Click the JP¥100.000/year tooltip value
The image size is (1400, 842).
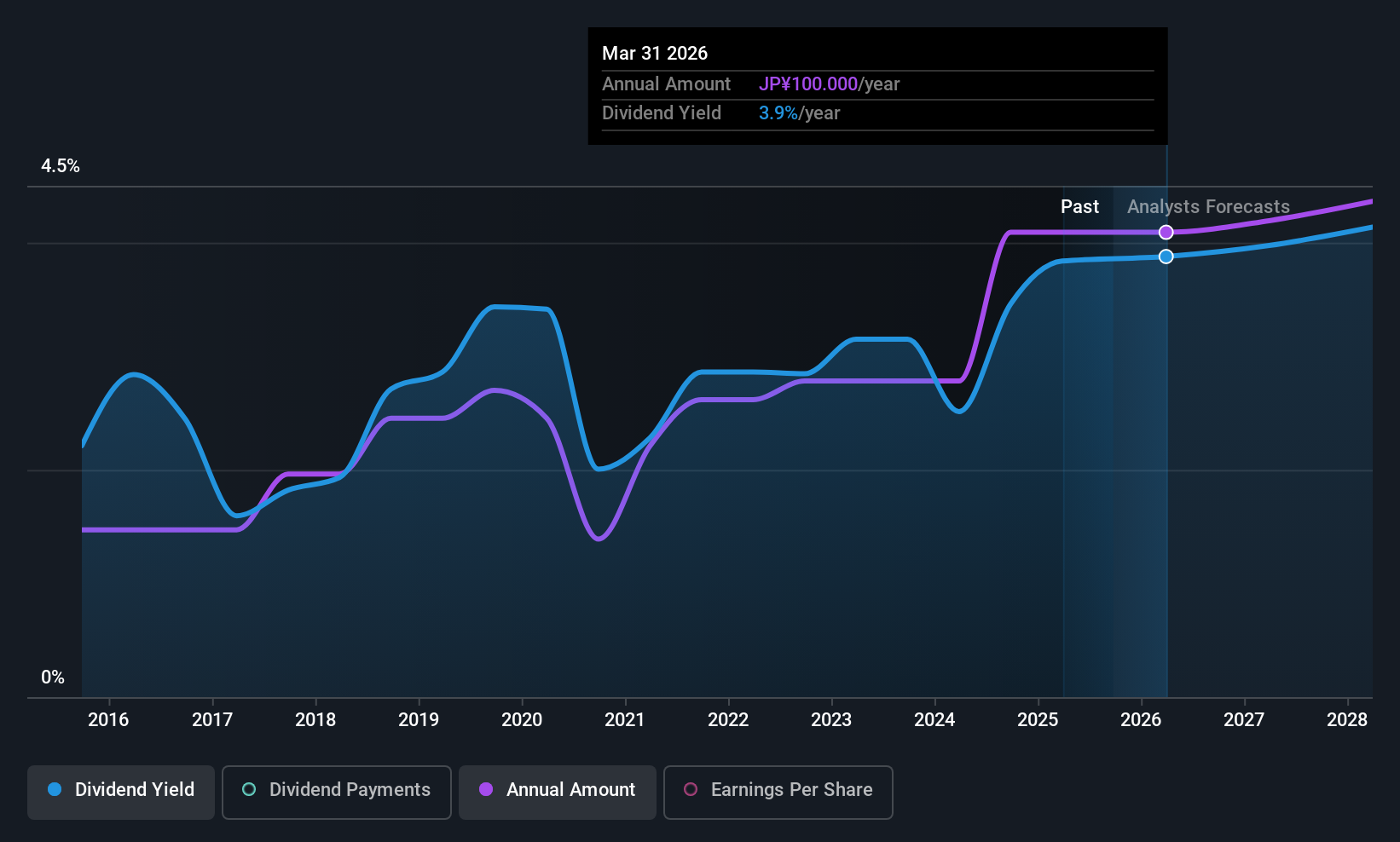pyautogui.click(x=830, y=84)
